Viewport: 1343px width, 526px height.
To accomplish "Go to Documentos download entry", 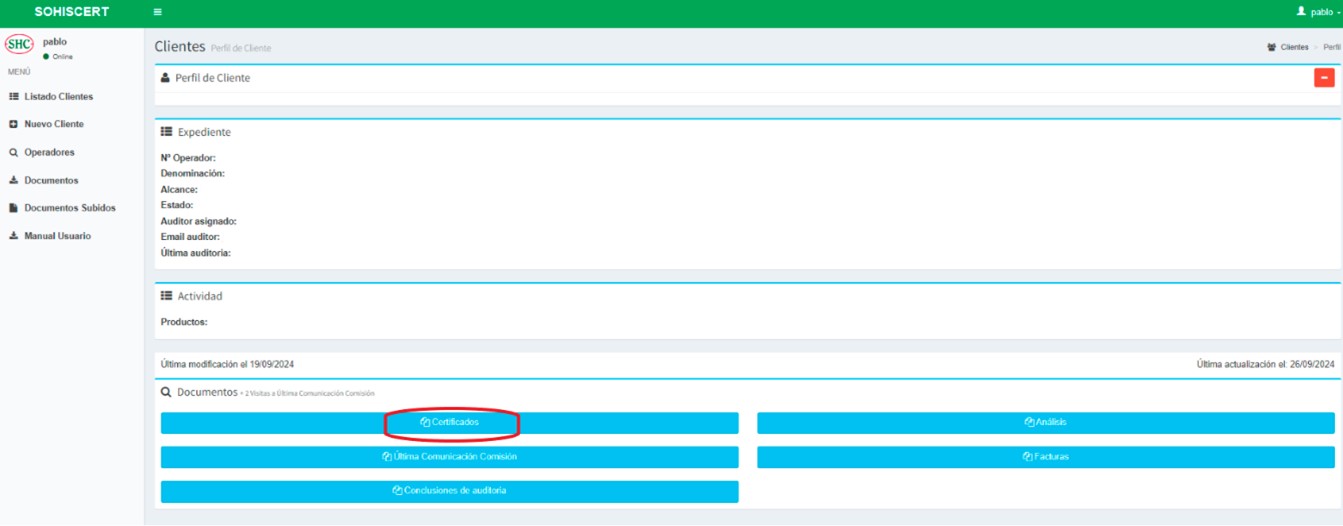I will pos(51,181).
